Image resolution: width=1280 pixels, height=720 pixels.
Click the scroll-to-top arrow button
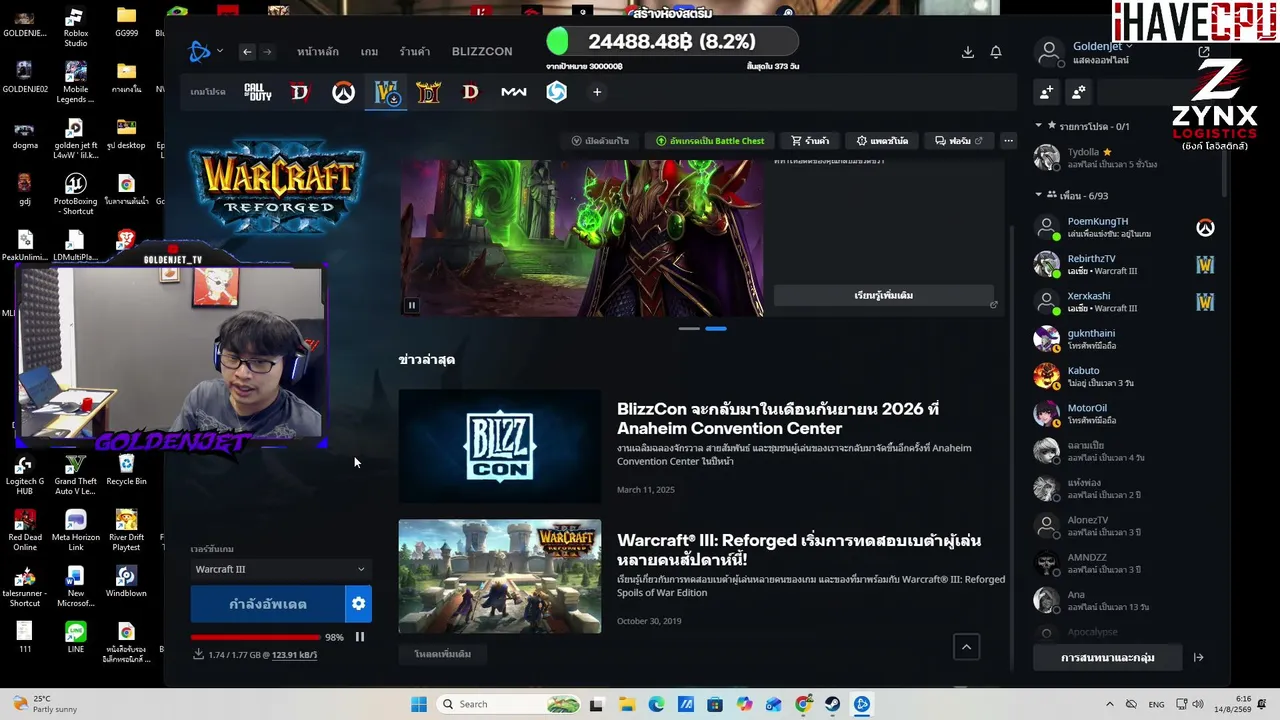point(966,647)
